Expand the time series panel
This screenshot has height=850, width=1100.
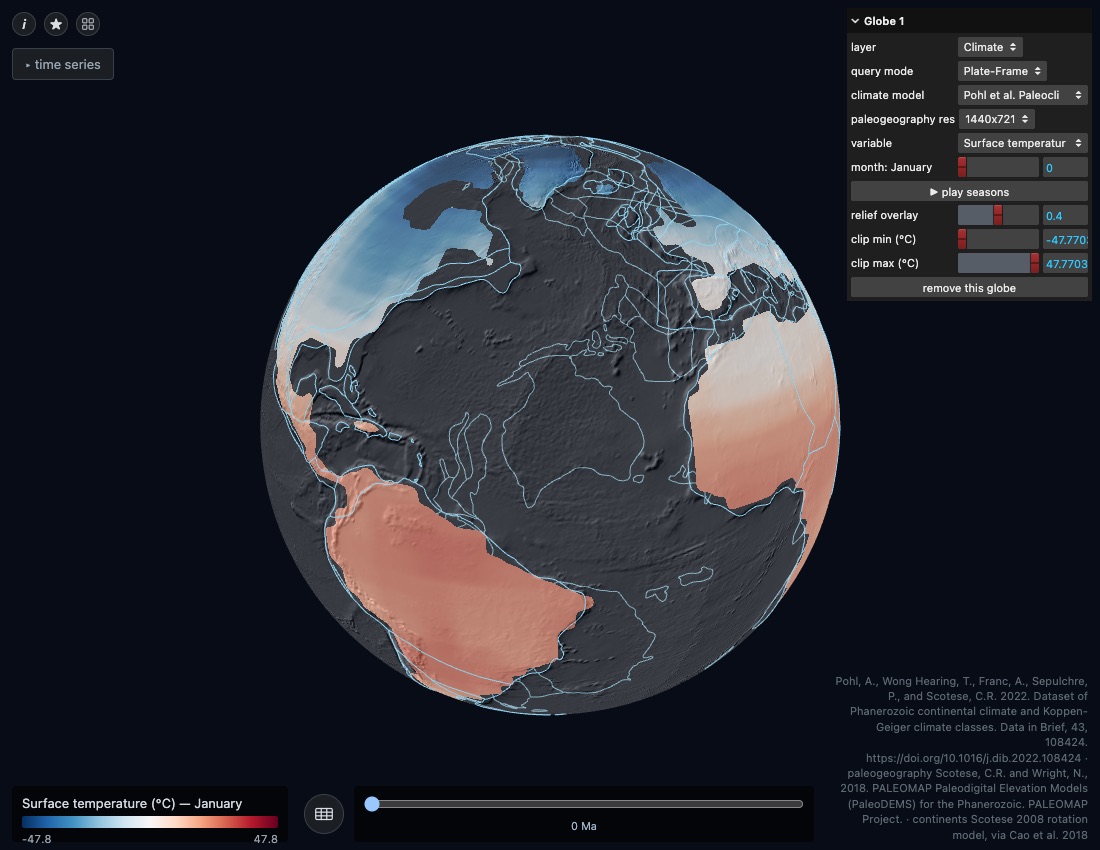[63, 65]
